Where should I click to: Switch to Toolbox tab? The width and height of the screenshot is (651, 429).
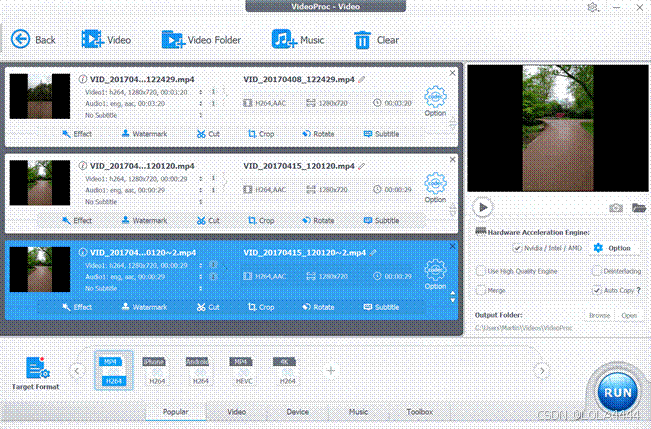[x=419, y=412]
